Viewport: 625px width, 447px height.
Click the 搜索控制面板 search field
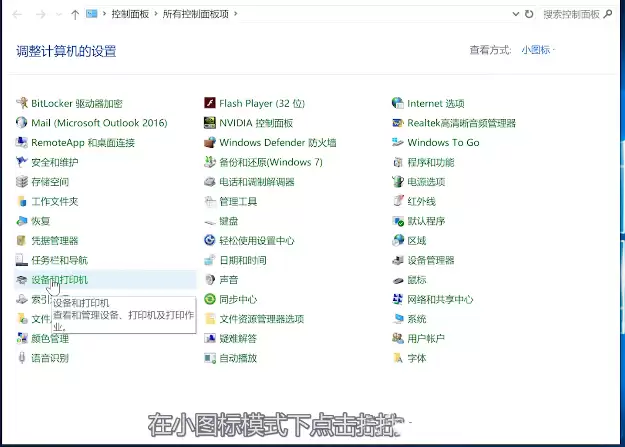click(577, 14)
